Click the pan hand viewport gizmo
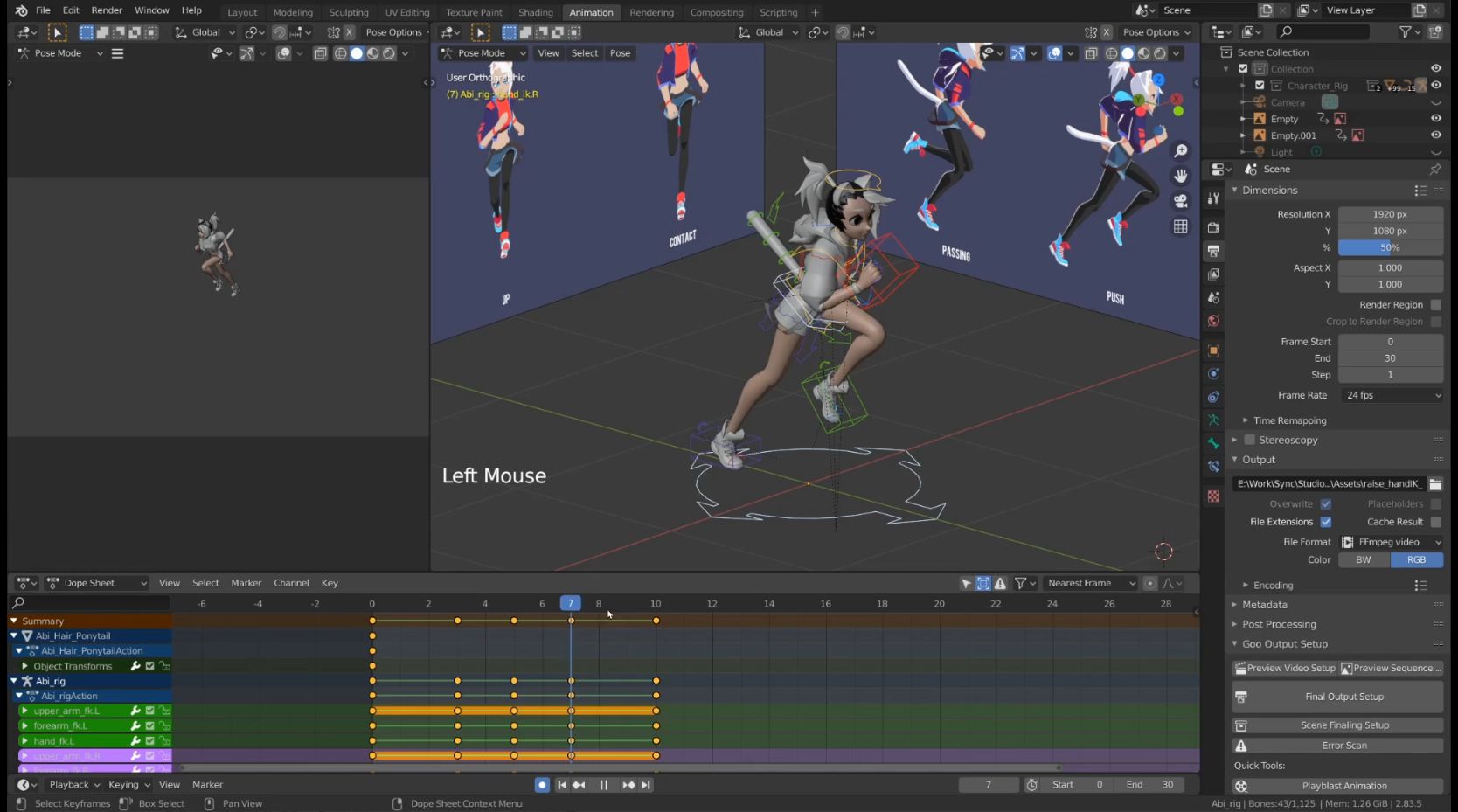Image resolution: width=1458 pixels, height=812 pixels. tap(1180, 176)
